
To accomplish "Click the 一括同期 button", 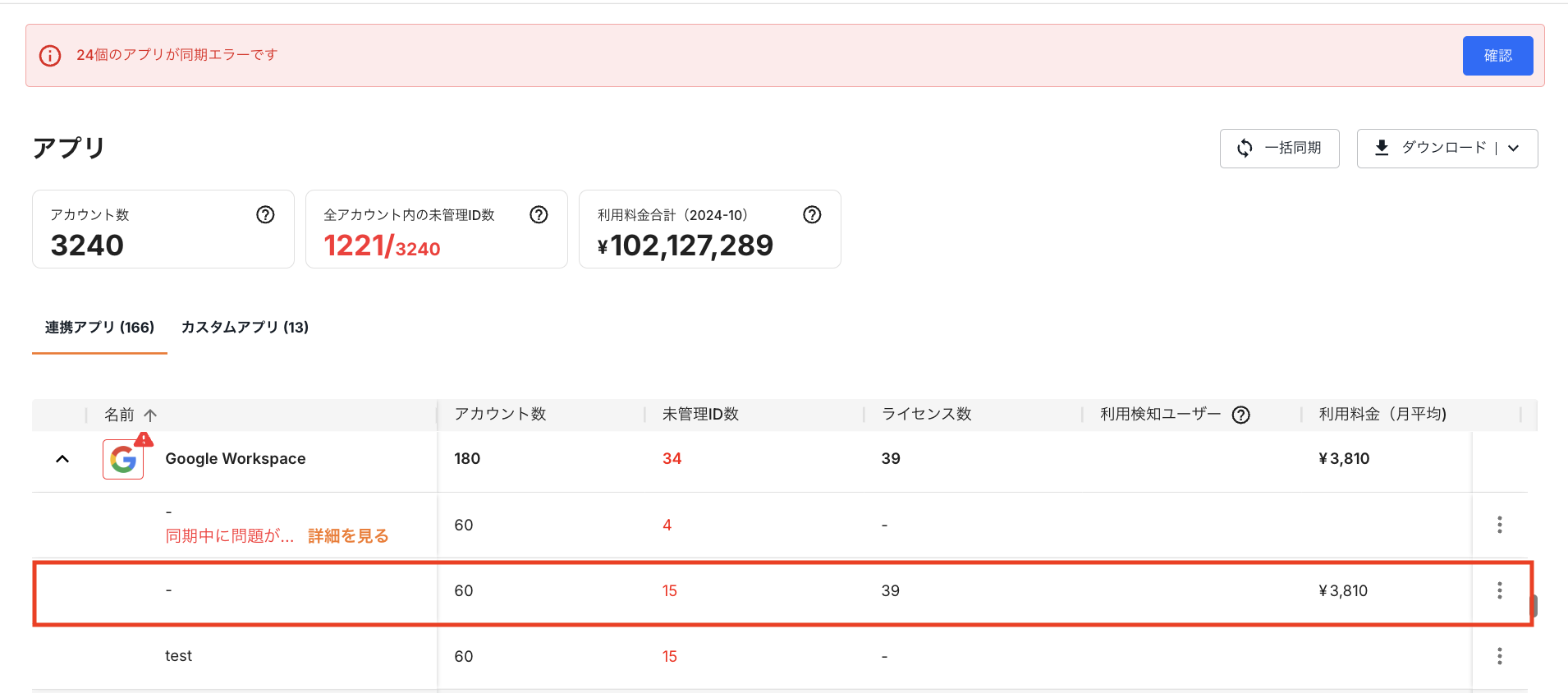I will click(x=1279, y=149).
